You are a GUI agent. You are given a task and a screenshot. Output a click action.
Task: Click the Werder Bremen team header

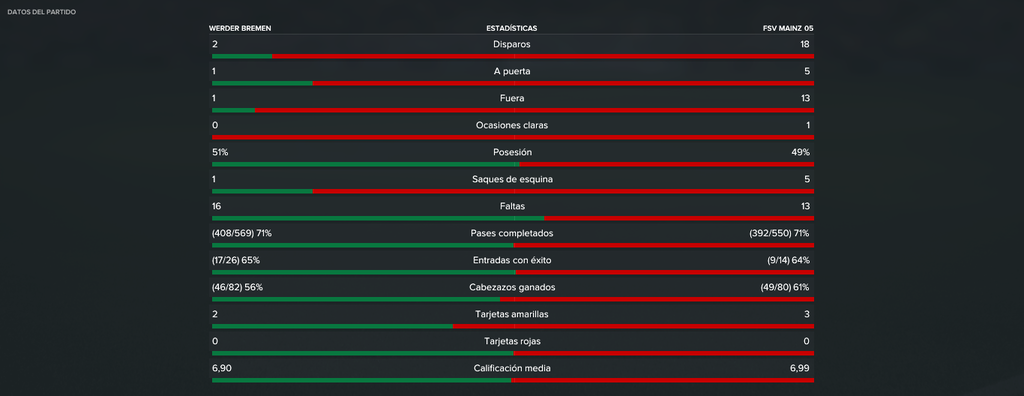(x=240, y=28)
